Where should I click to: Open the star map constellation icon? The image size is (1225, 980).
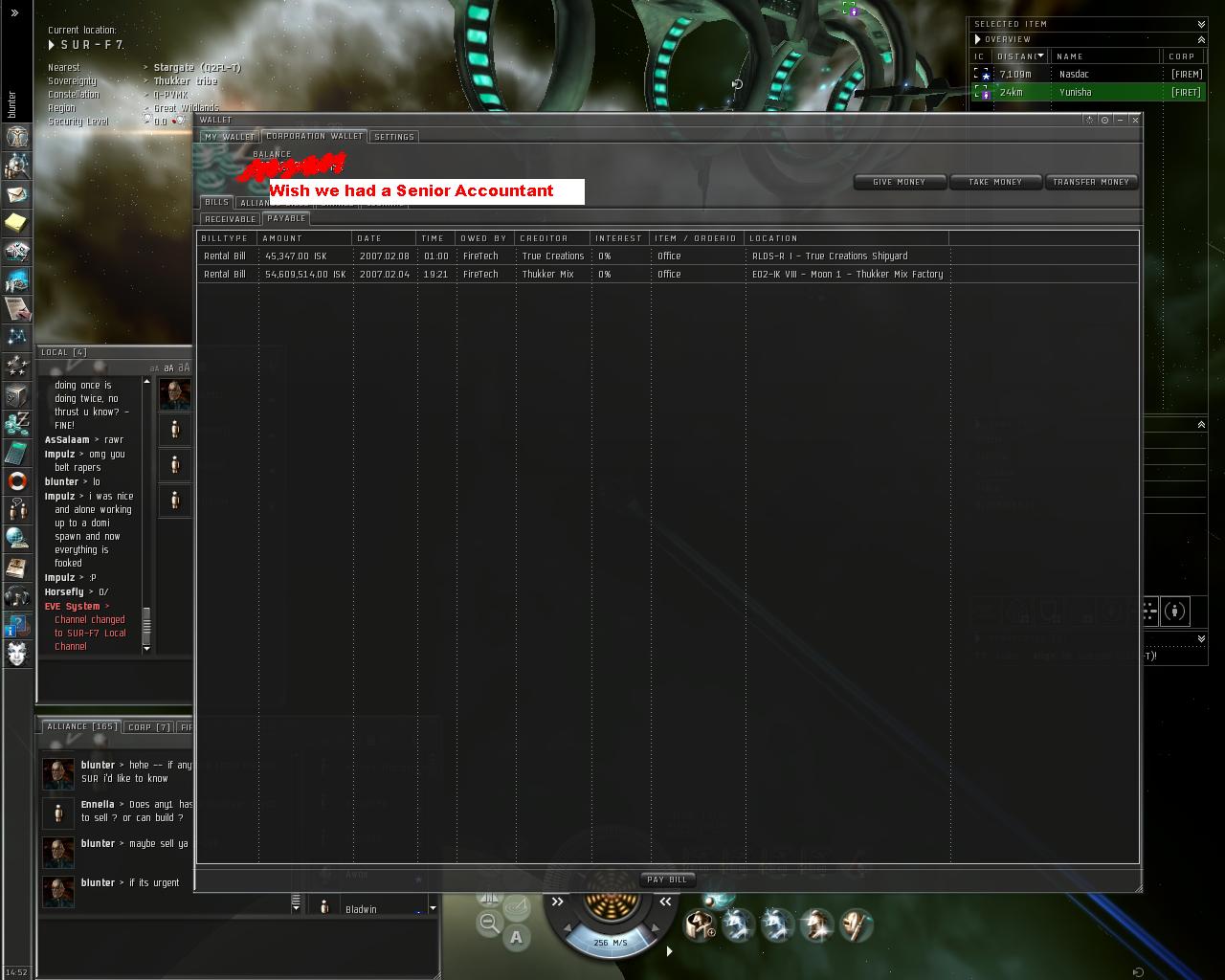(x=17, y=337)
